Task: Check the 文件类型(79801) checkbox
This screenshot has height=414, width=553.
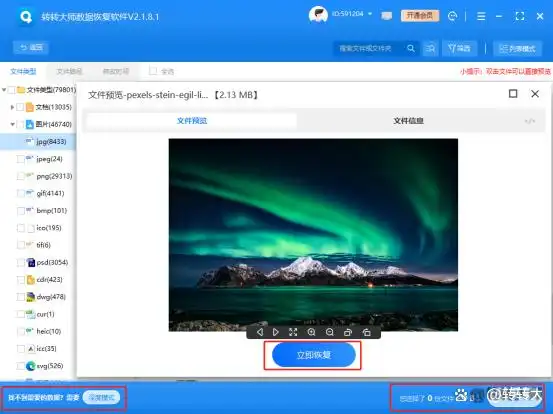Action: point(12,90)
